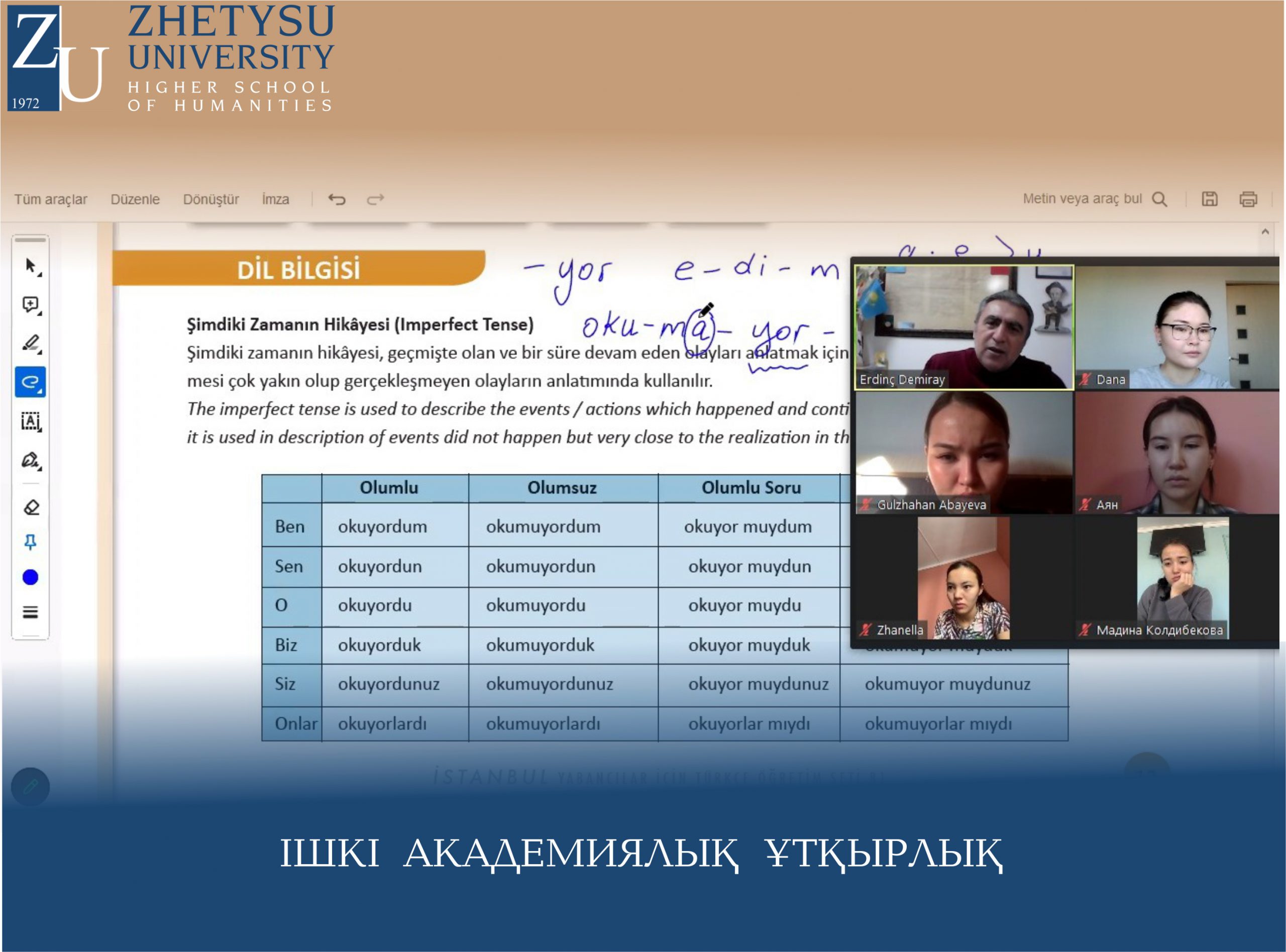Select the text box tool
Screen dimensions: 1286x952
point(31,421)
